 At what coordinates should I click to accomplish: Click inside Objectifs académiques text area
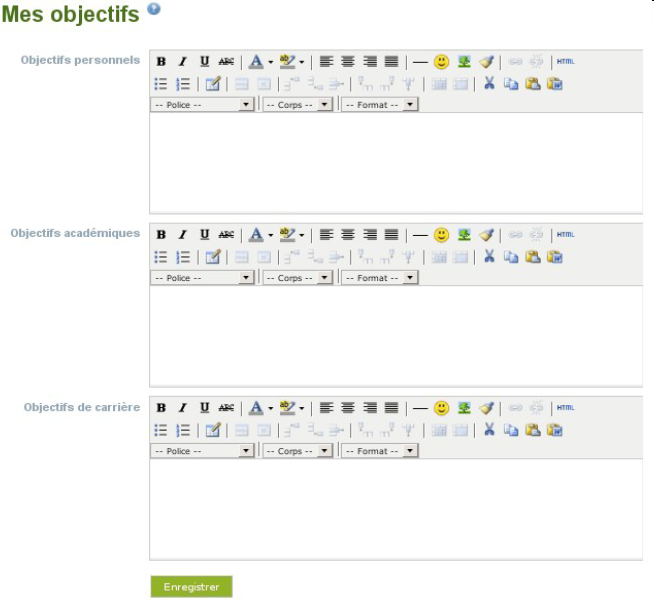tap(396, 336)
